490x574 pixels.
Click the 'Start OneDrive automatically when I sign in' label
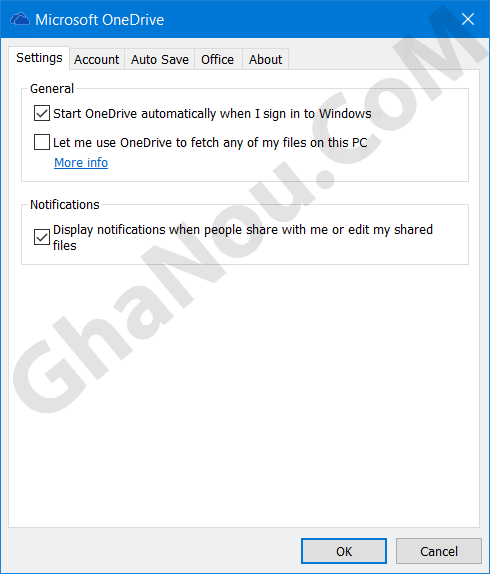212,114
